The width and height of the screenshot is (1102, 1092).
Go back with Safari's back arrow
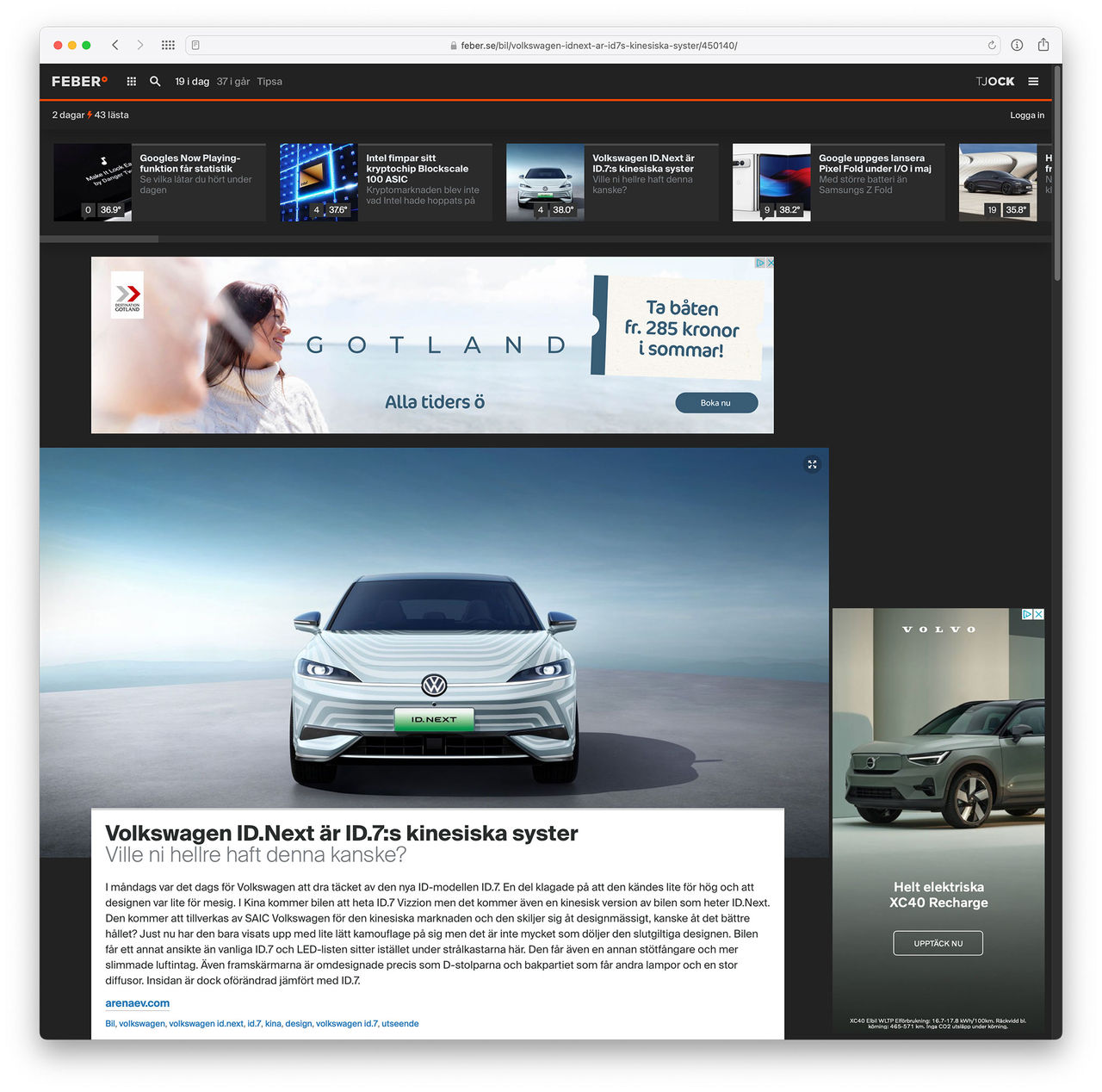(x=115, y=45)
